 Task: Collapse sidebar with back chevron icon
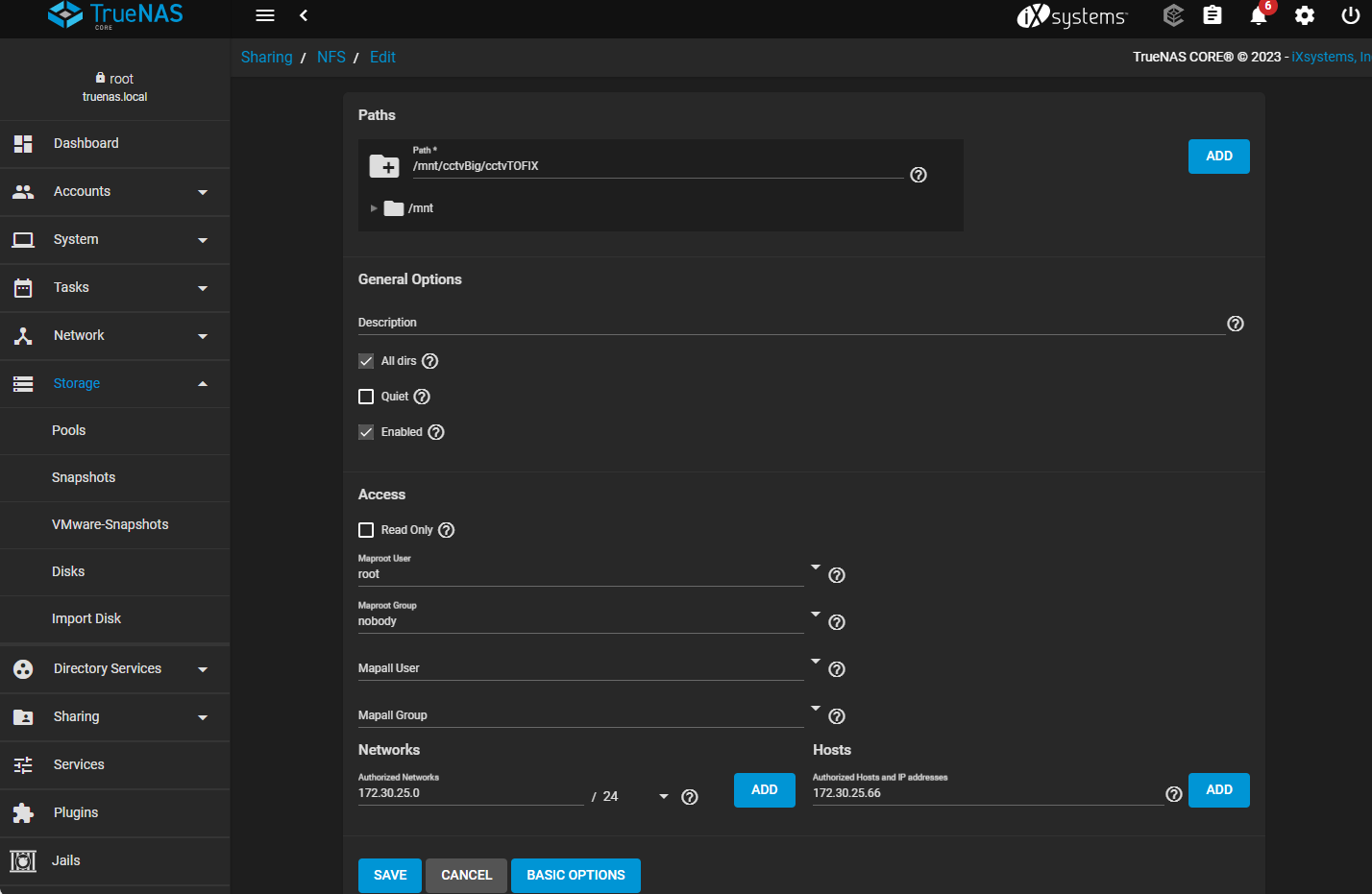pyautogui.click(x=304, y=15)
